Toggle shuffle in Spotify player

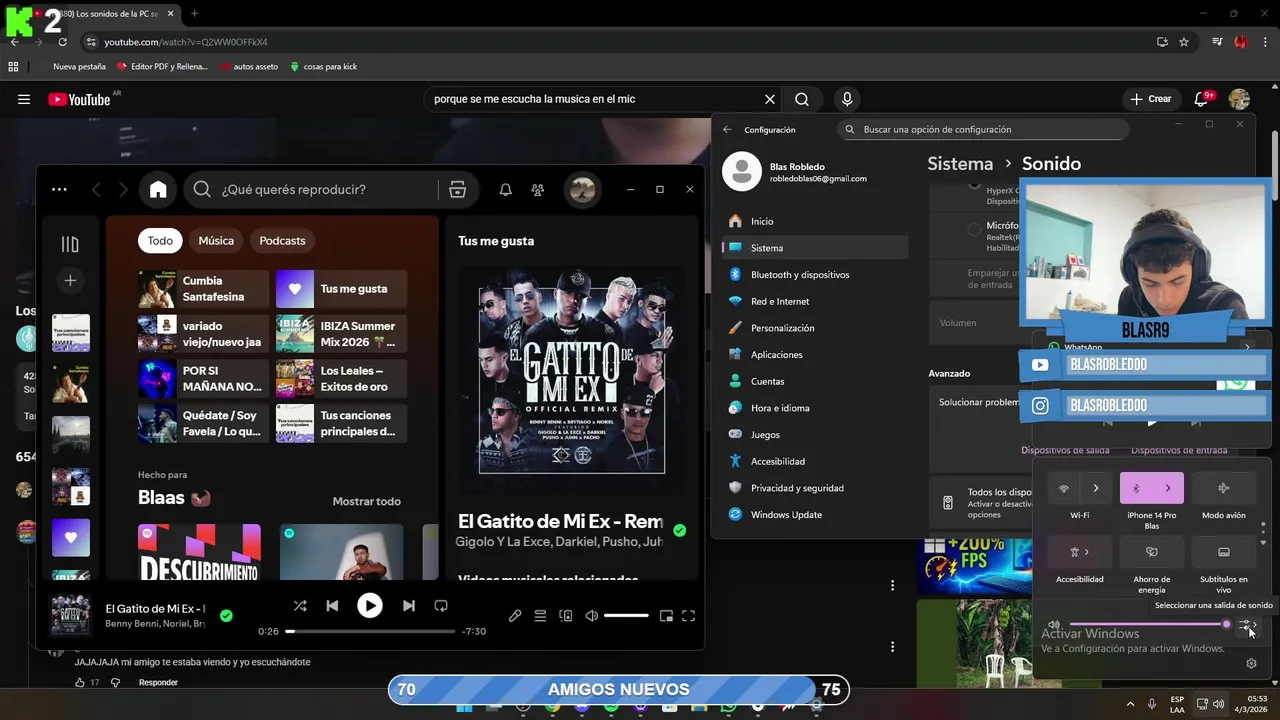pos(300,605)
